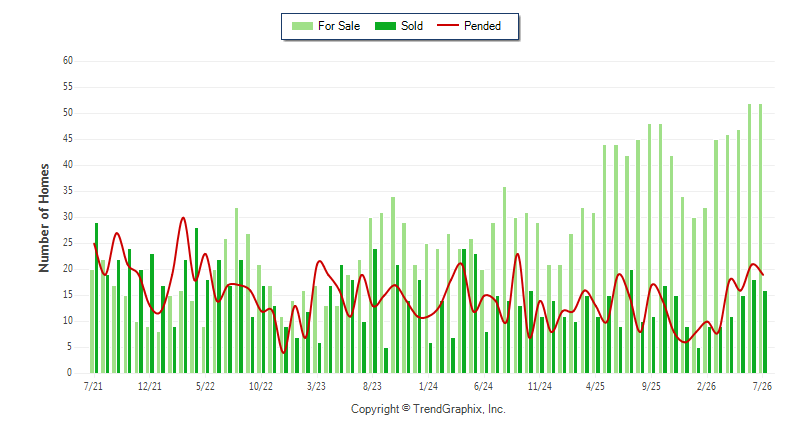
Task: Select the 8/23 x-axis date label
Action: 372,386
